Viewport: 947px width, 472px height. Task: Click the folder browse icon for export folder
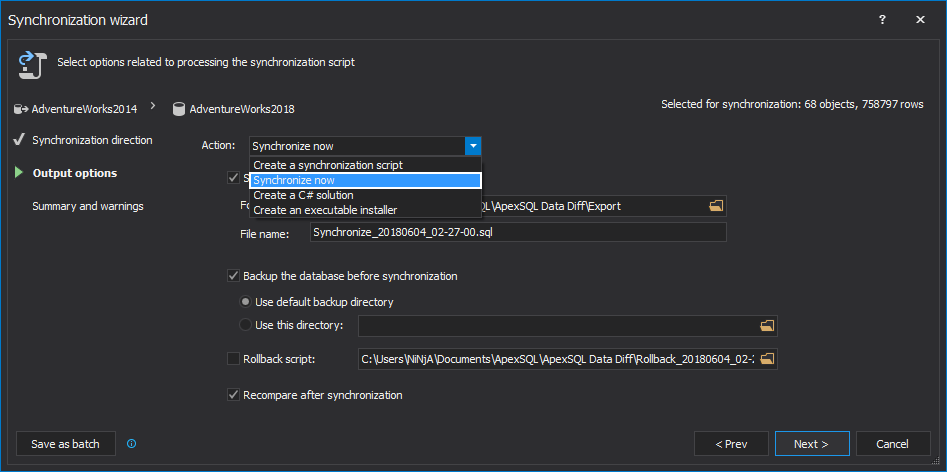tap(715, 206)
